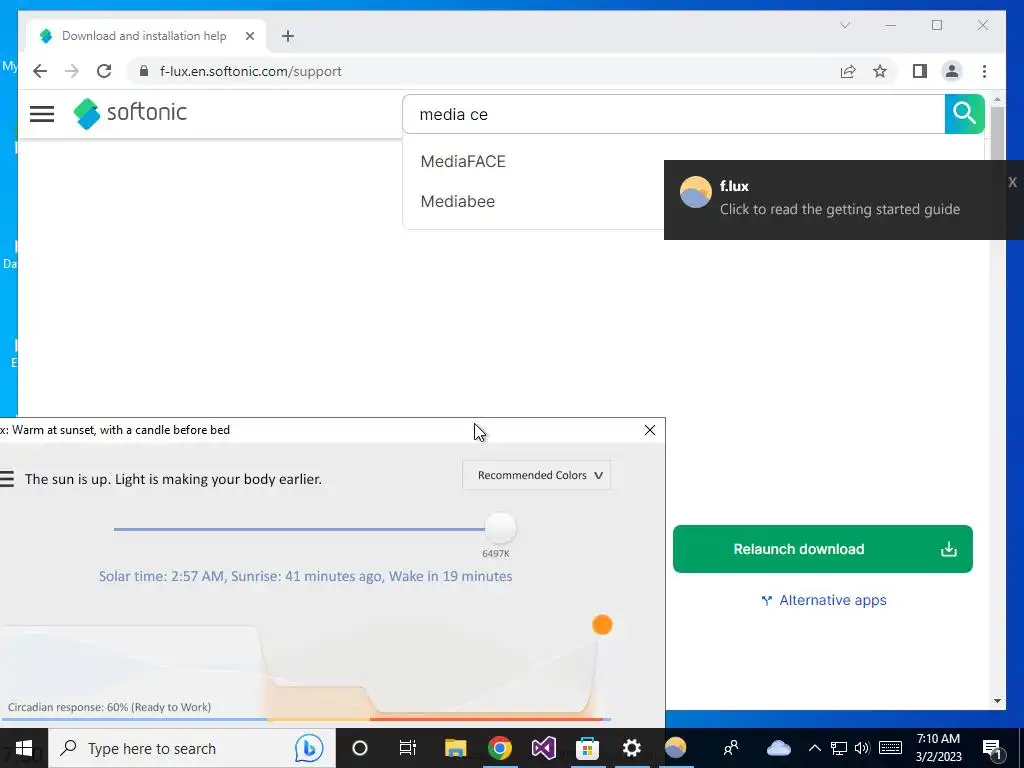Choose the MediaFACE suggestion

pyautogui.click(x=463, y=161)
